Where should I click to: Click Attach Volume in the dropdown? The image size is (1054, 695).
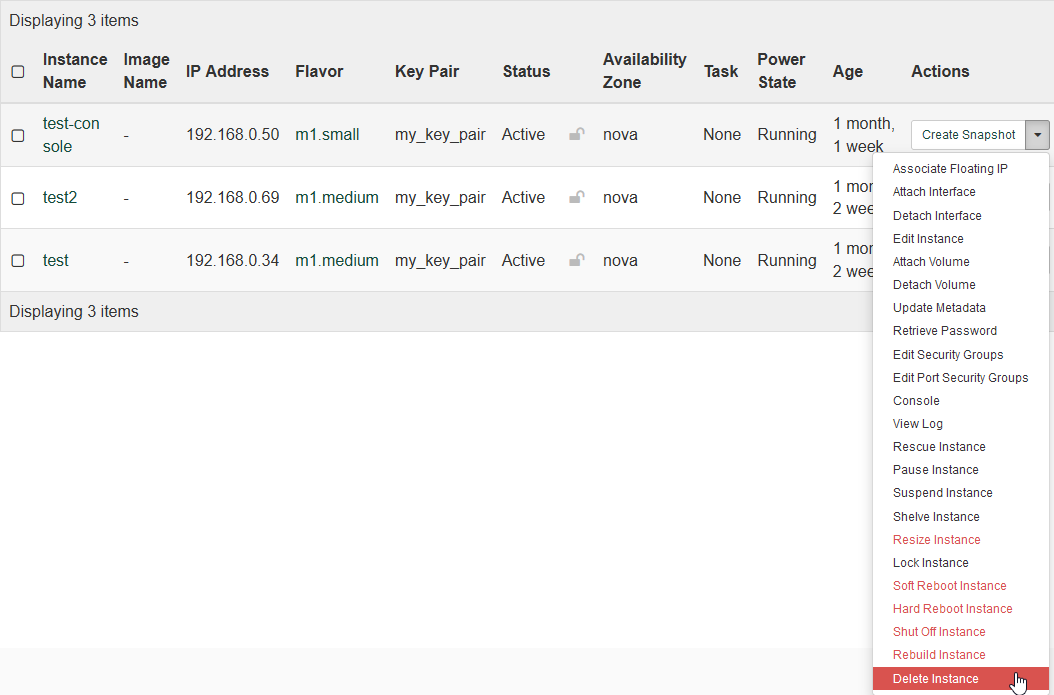coord(931,262)
